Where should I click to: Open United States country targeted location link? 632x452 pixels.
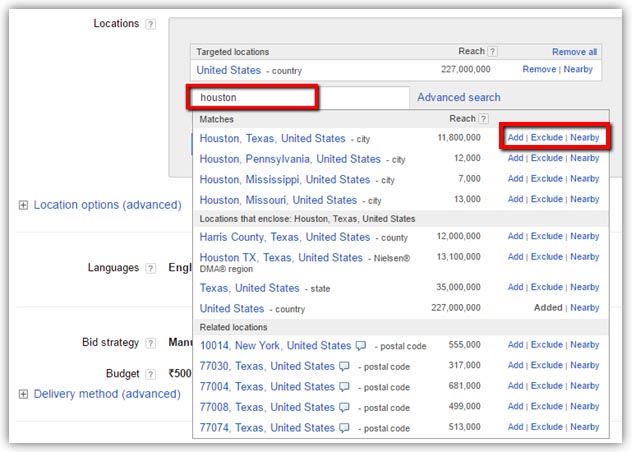coord(229,70)
